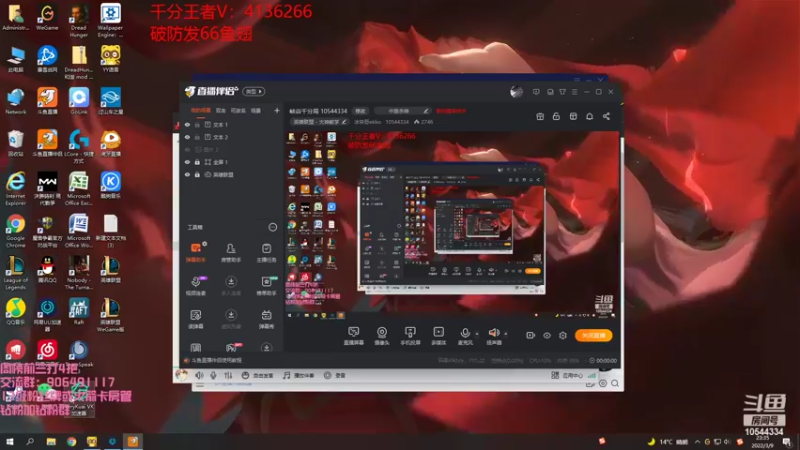The height and width of the screenshot is (450, 800).
Task: Click the gift box icon in header
Action: pyautogui.click(x=540, y=116)
